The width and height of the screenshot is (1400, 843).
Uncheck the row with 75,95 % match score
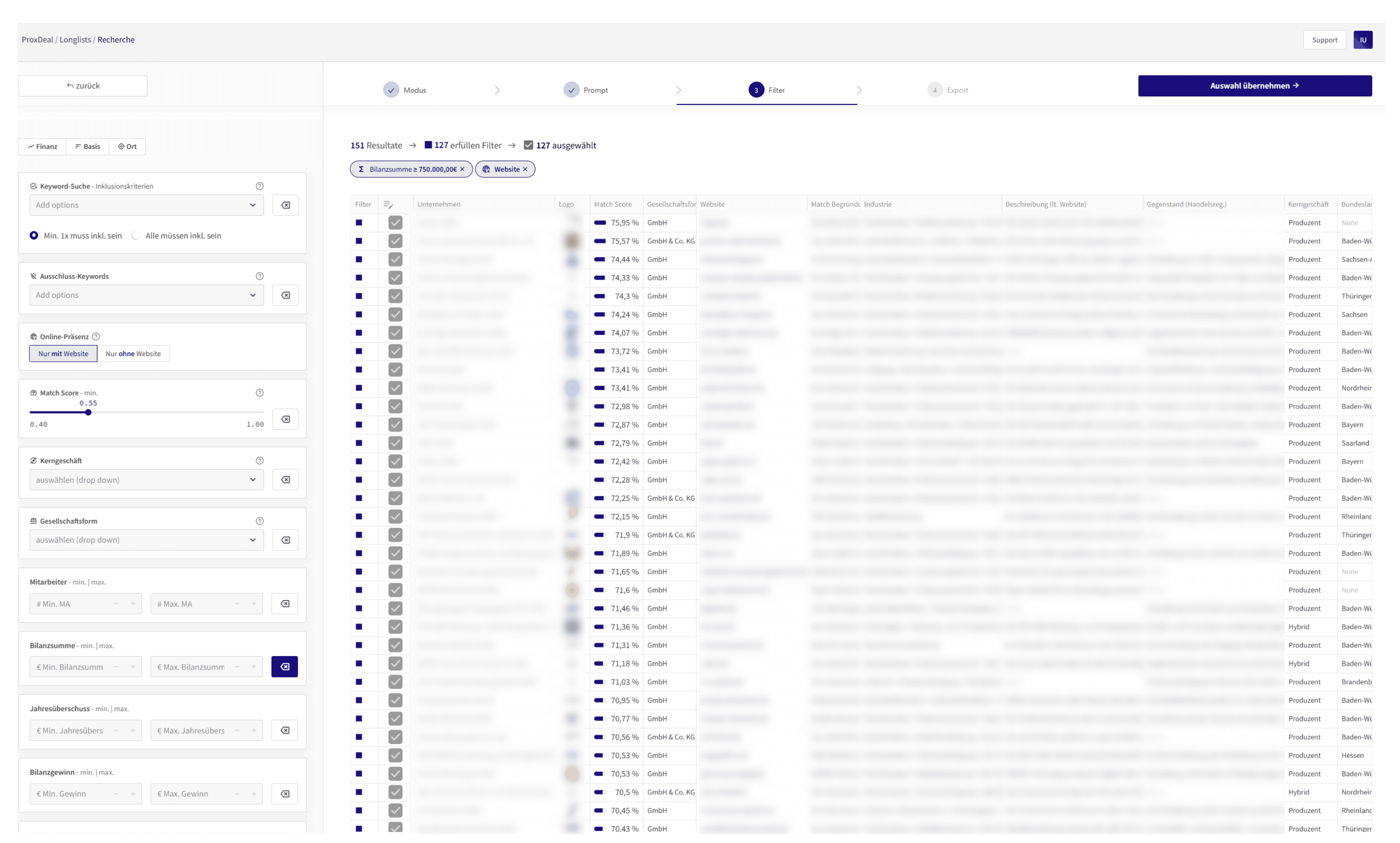395,223
